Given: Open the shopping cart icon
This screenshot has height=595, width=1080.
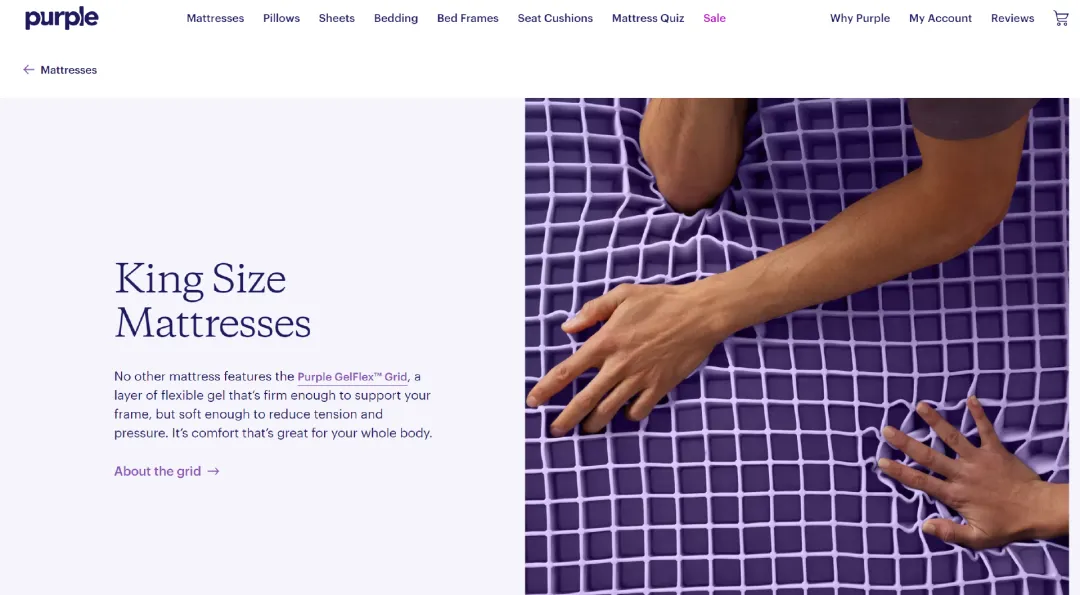Looking at the screenshot, I should [1061, 19].
